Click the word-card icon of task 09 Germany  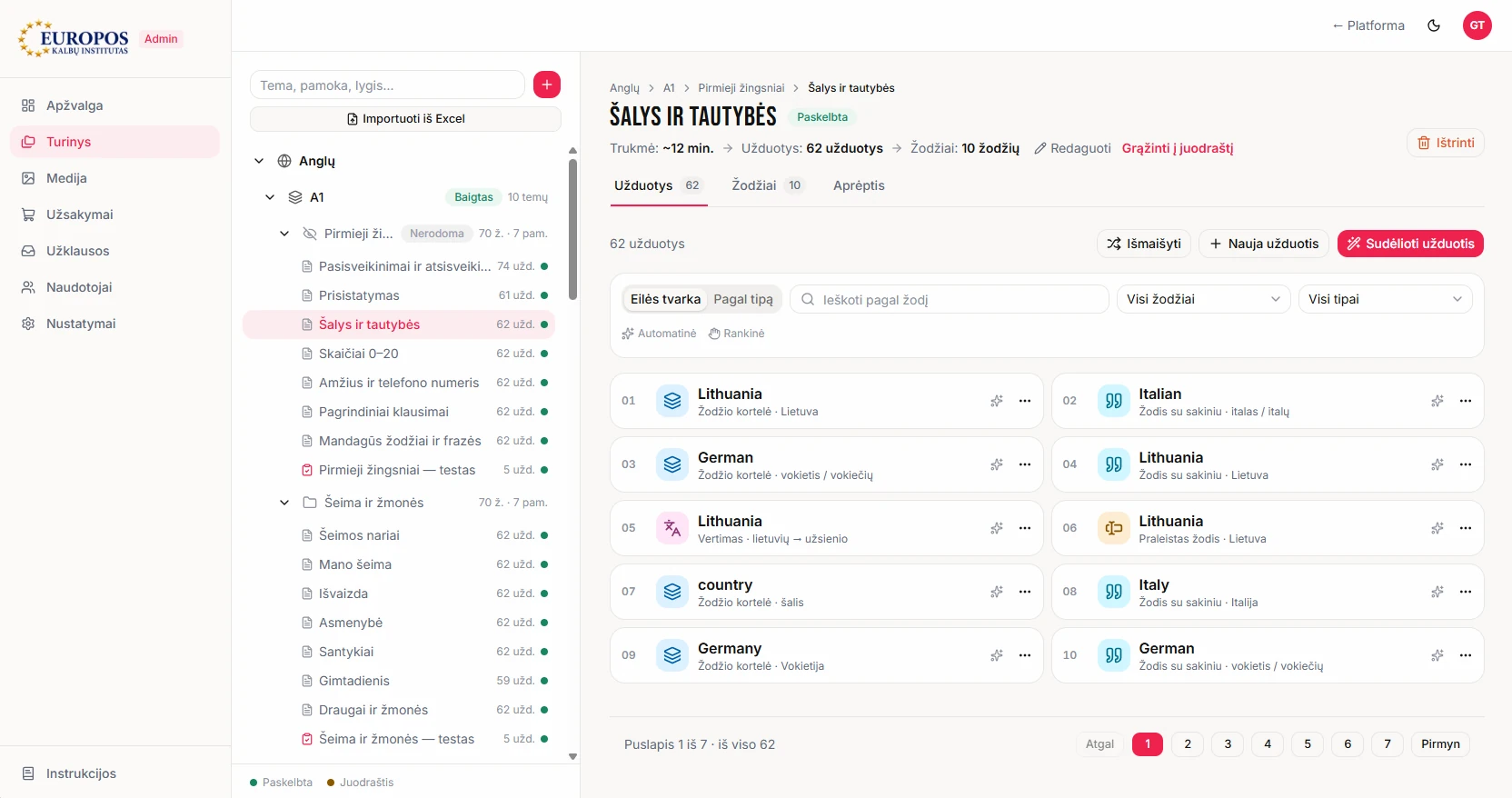point(672,655)
